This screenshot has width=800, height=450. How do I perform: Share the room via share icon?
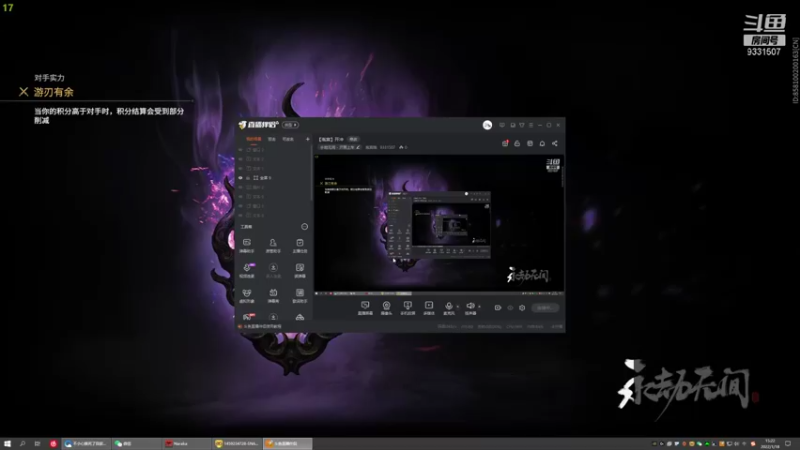pos(555,143)
